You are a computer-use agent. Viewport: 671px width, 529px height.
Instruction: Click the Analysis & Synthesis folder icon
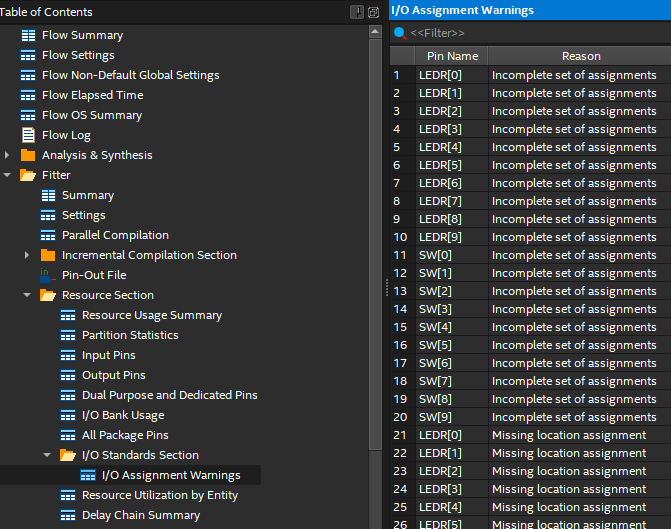point(28,155)
